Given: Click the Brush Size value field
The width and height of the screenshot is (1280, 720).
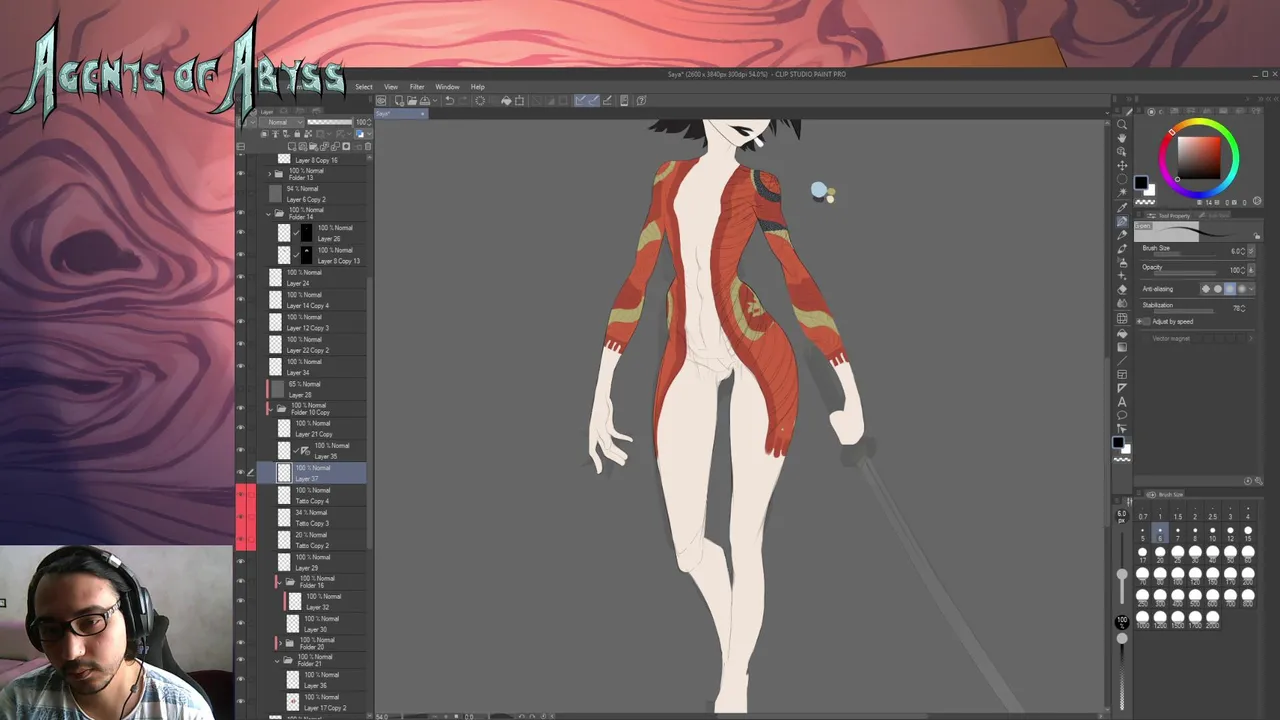Looking at the screenshot, I should (x=1238, y=251).
